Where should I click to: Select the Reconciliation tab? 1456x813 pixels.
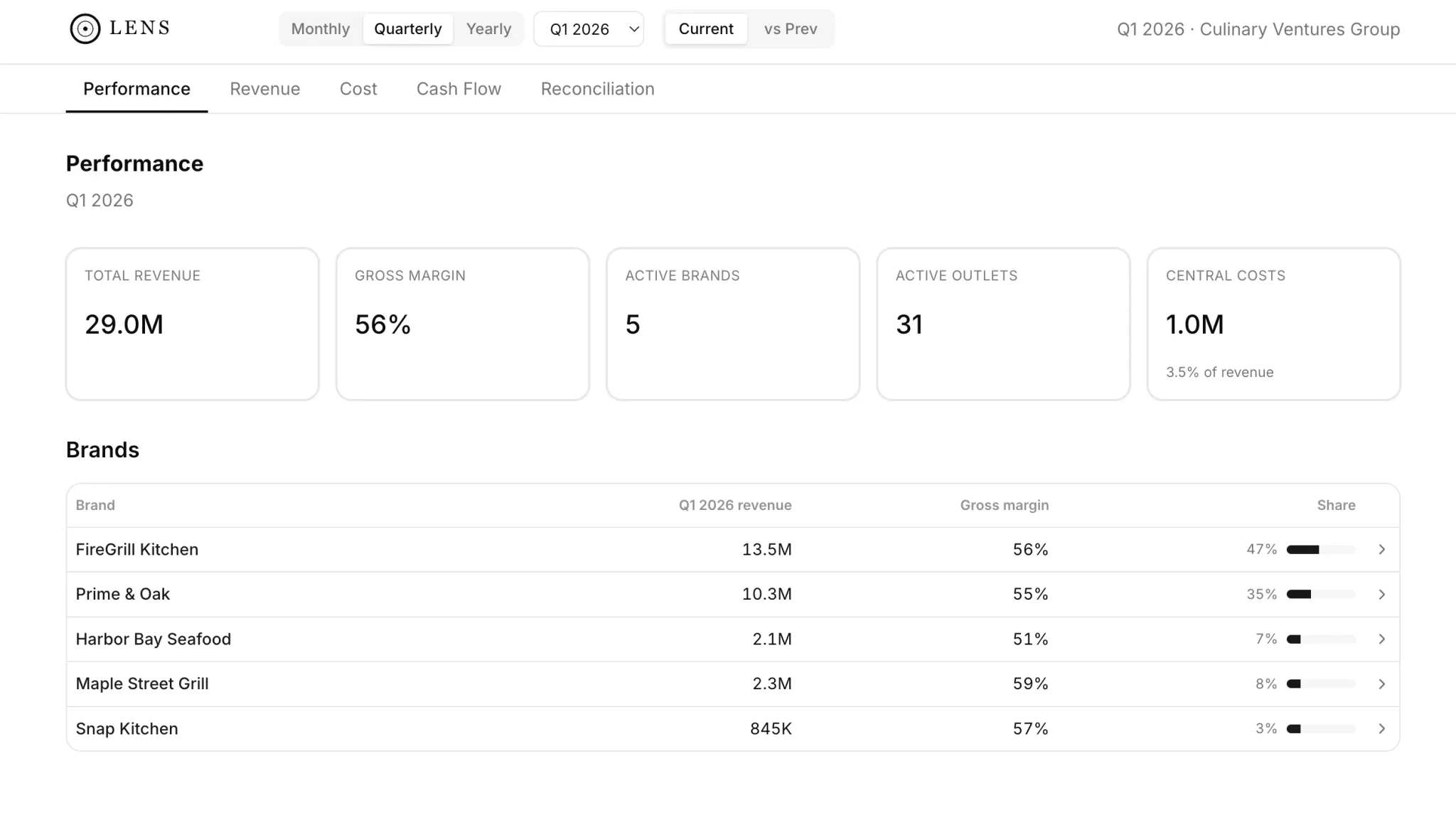[x=597, y=89]
